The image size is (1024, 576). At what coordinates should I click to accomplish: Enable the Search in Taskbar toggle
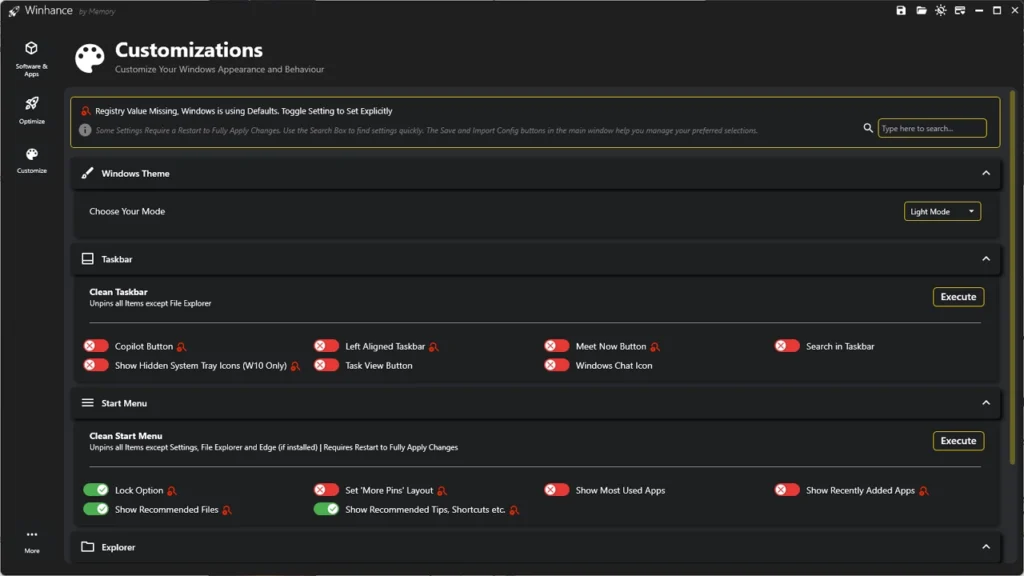tap(787, 346)
